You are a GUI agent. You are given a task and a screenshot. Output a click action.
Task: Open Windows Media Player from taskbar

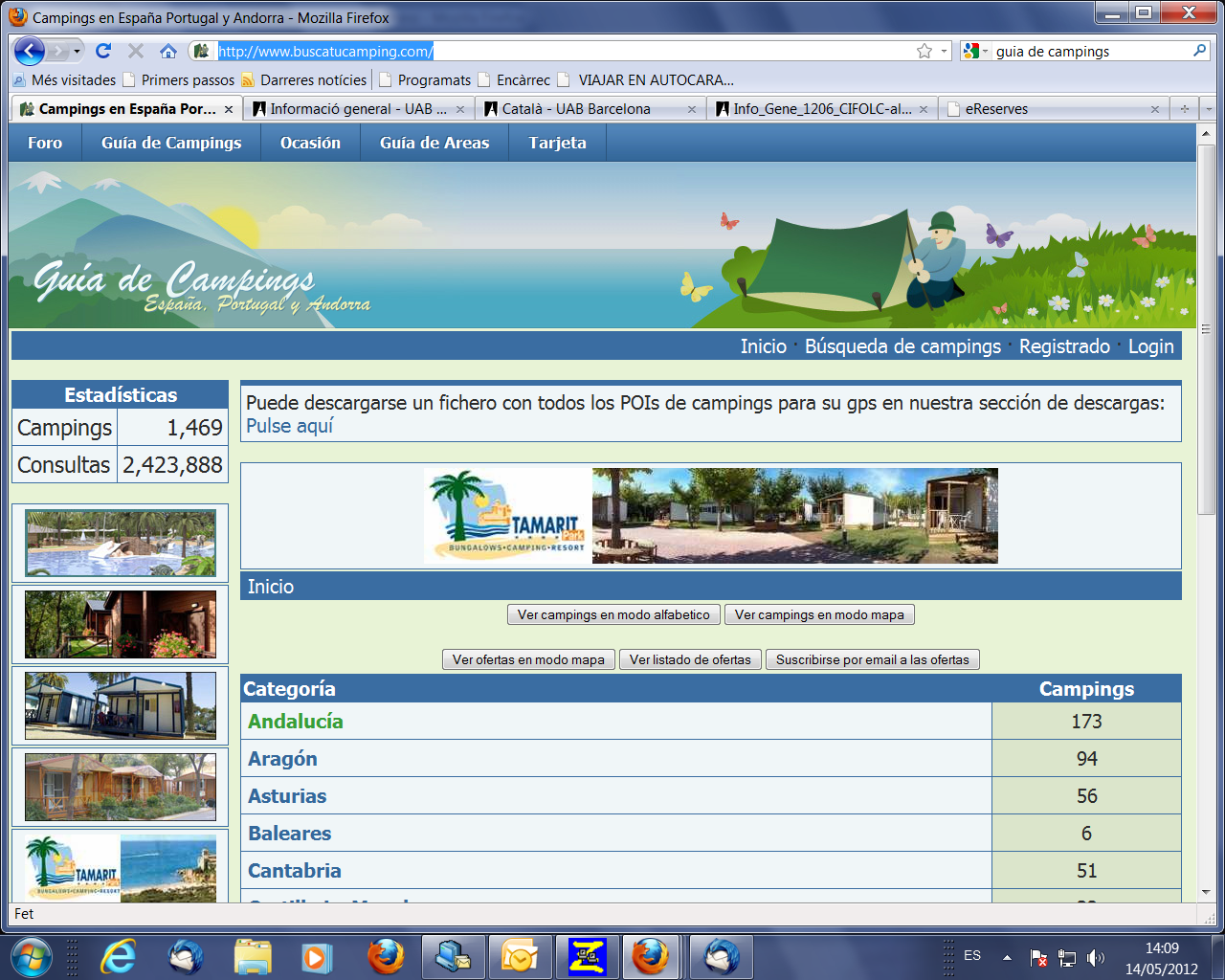tap(315, 956)
